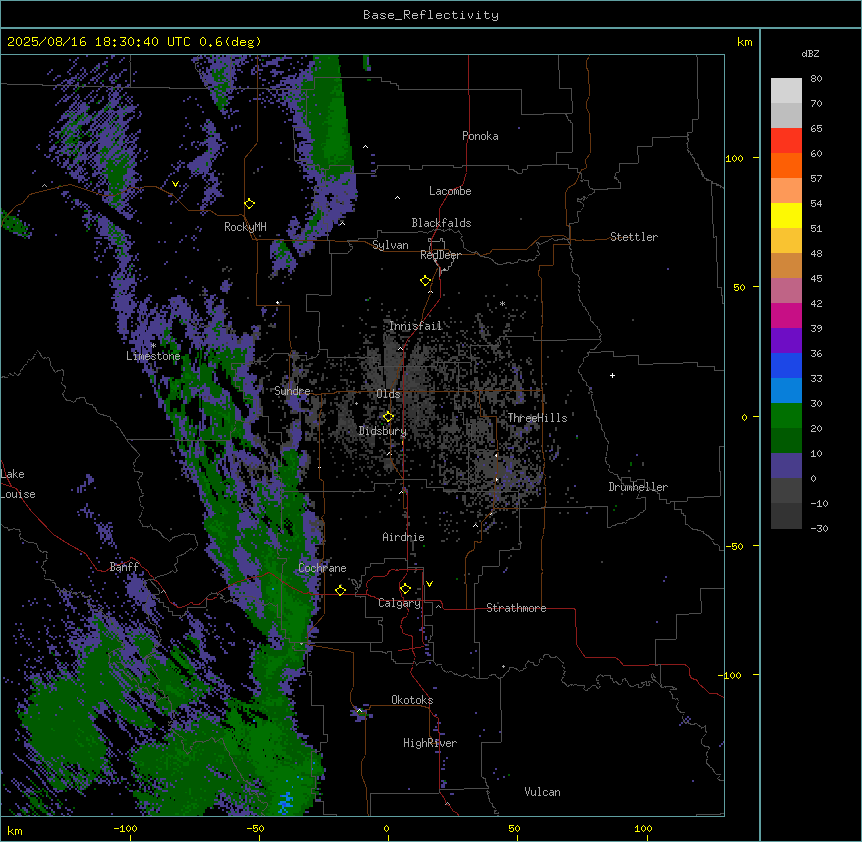Select the Limestone label
Screen dimensions: 862x842
(153, 356)
